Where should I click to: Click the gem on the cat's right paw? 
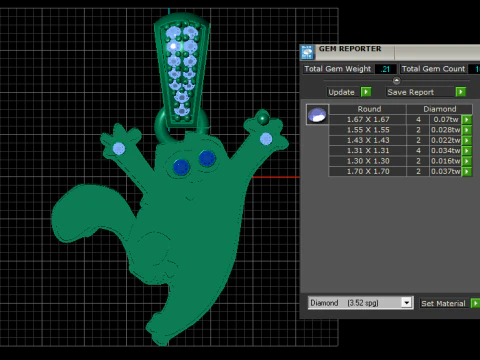click(x=266, y=139)
